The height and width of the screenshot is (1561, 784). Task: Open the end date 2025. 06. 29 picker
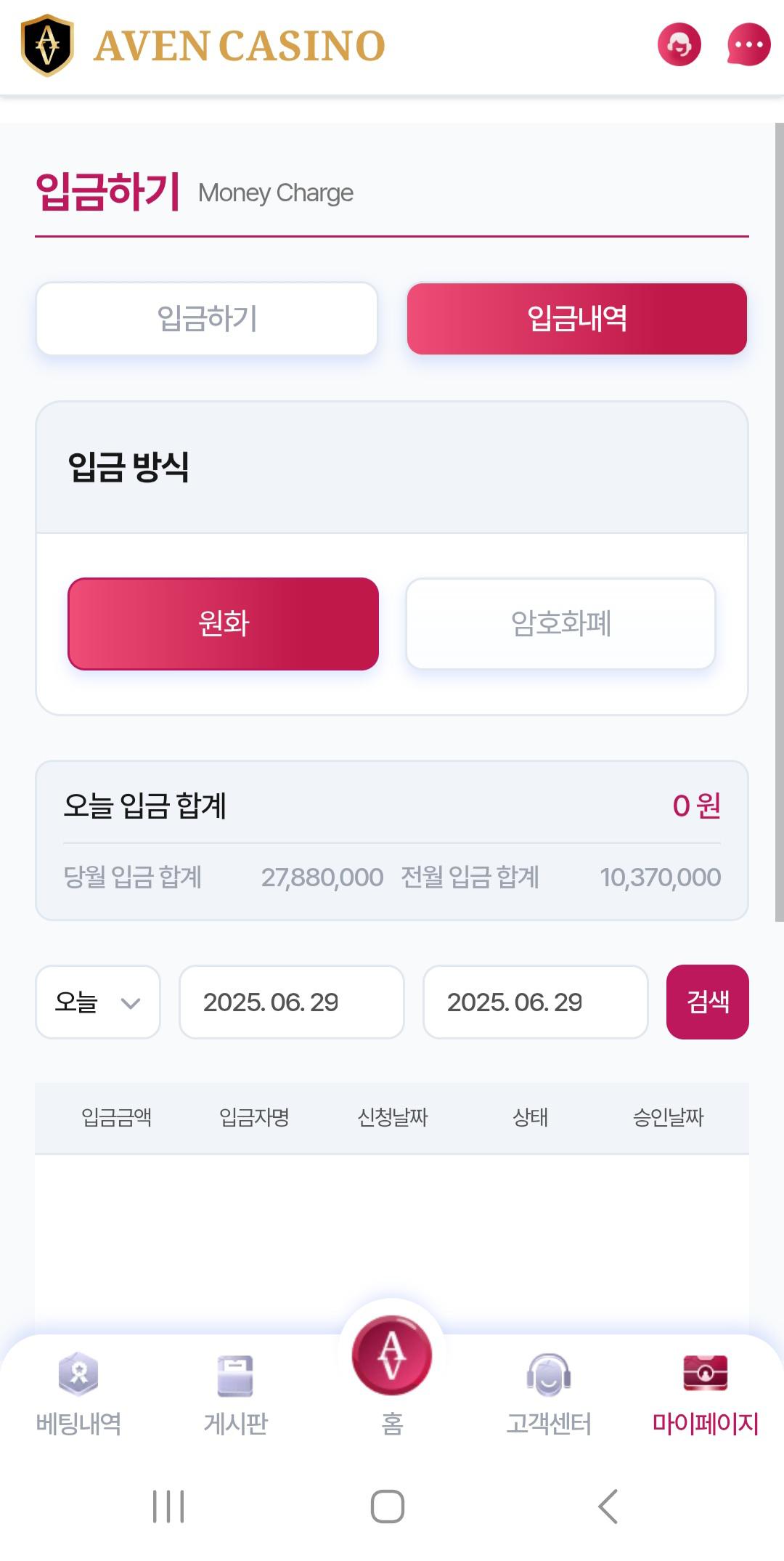(x=536, y=1002)
